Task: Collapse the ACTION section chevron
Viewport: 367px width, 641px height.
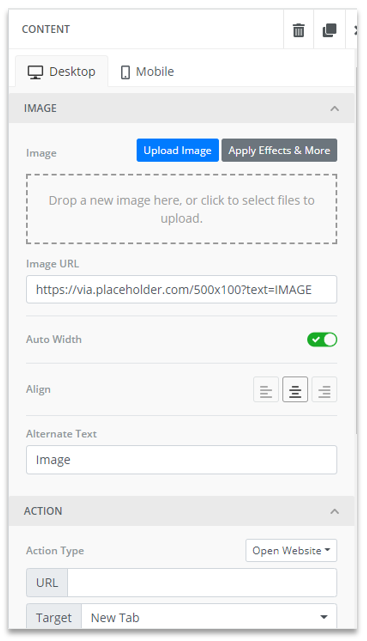Action: pyautogui.click(x=334, y=511)
